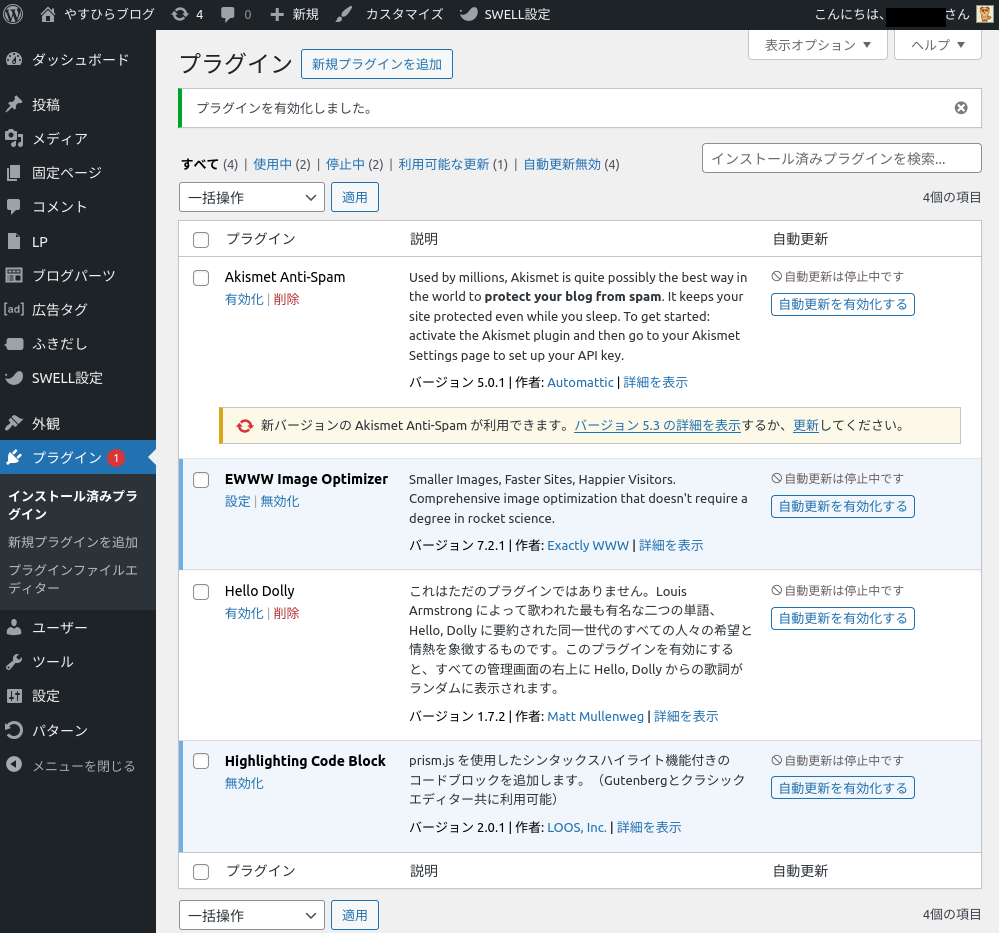Click the user avatar icon at top right
Screen dimensions: 999x933
(x=984, y=14)
